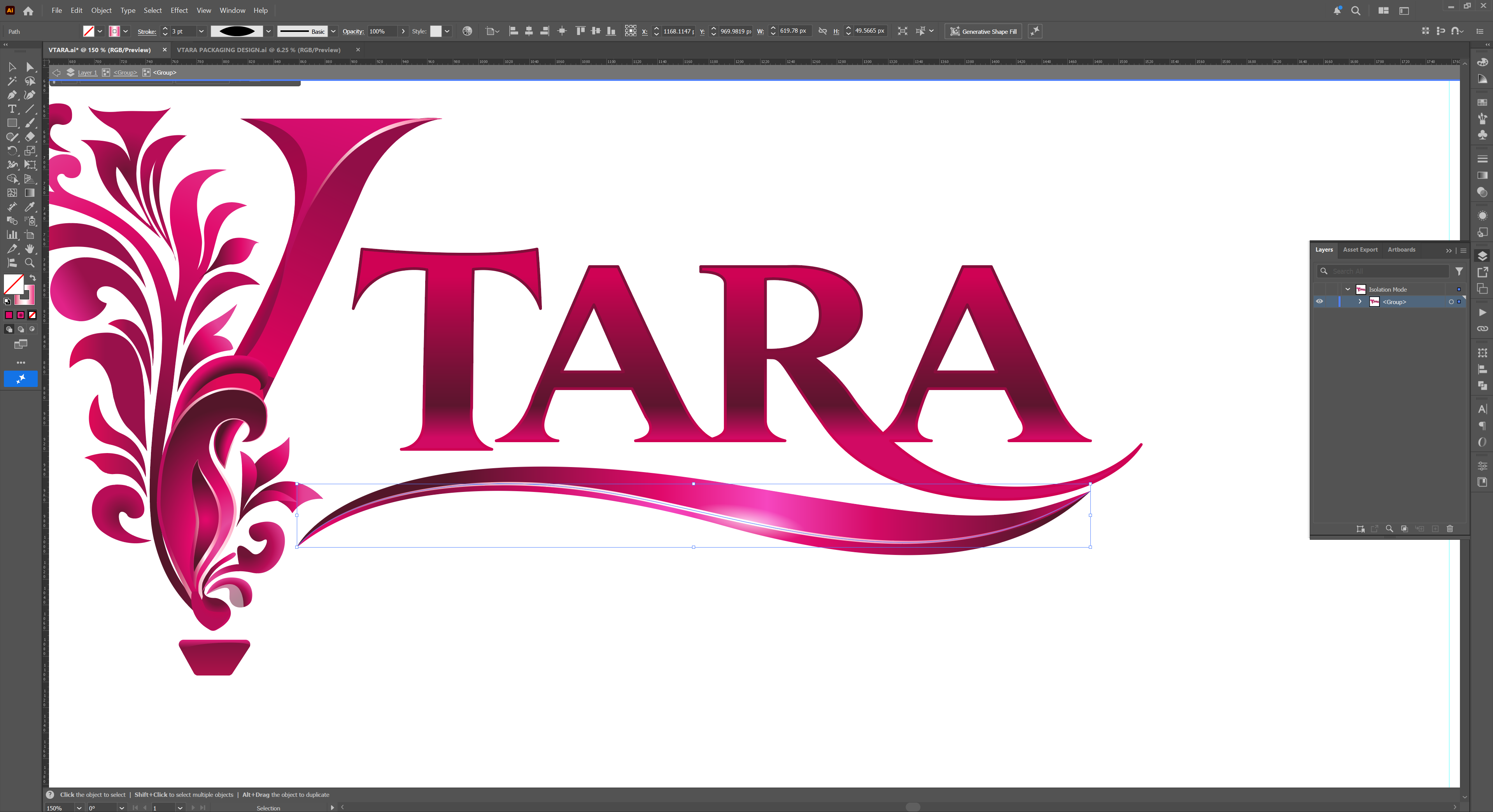Expand the Opacity options arrow

[403, 31]
